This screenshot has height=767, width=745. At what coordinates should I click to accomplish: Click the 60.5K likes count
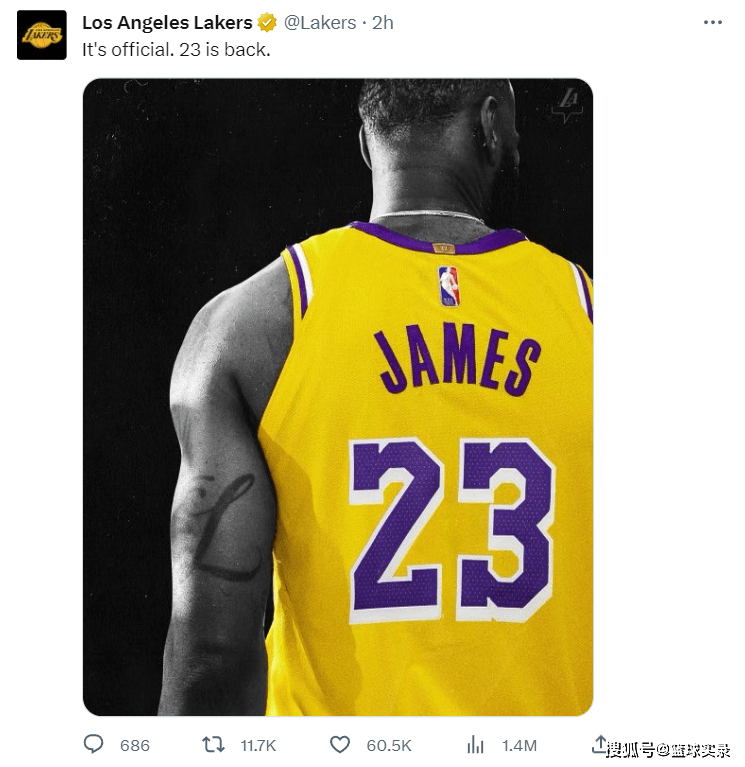click(x=389, y=745)
